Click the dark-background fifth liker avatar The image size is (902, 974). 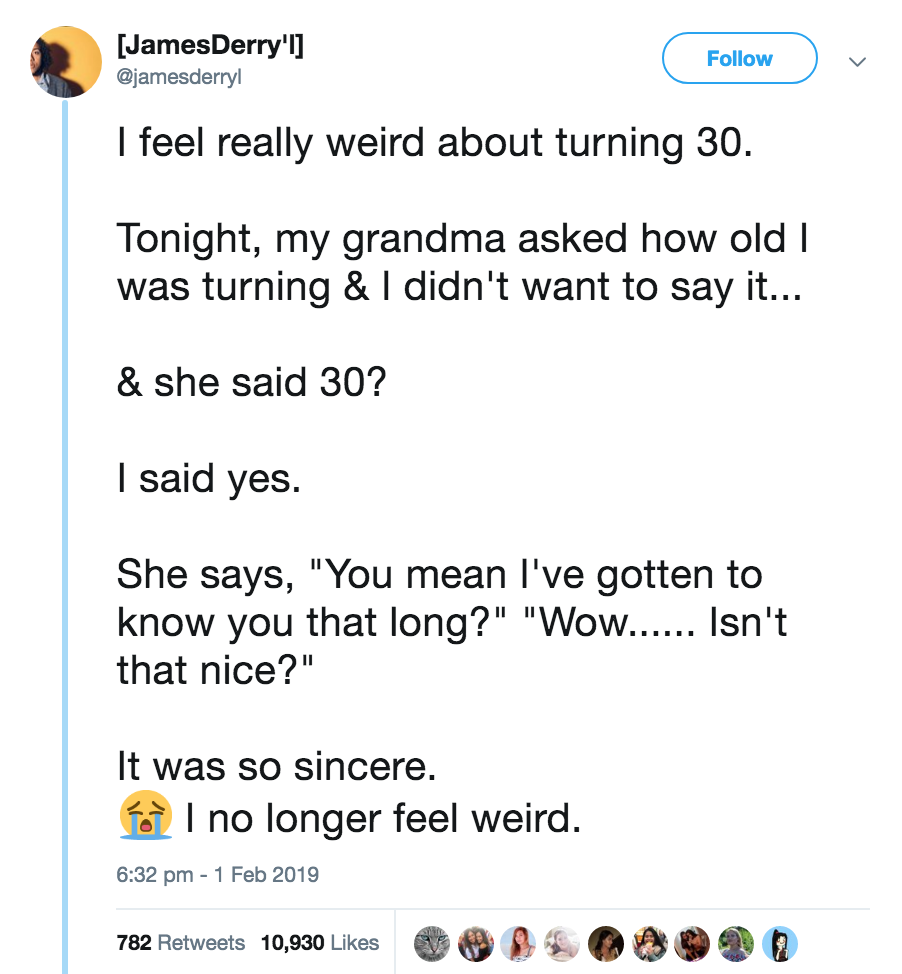click(x=604, y=942)
